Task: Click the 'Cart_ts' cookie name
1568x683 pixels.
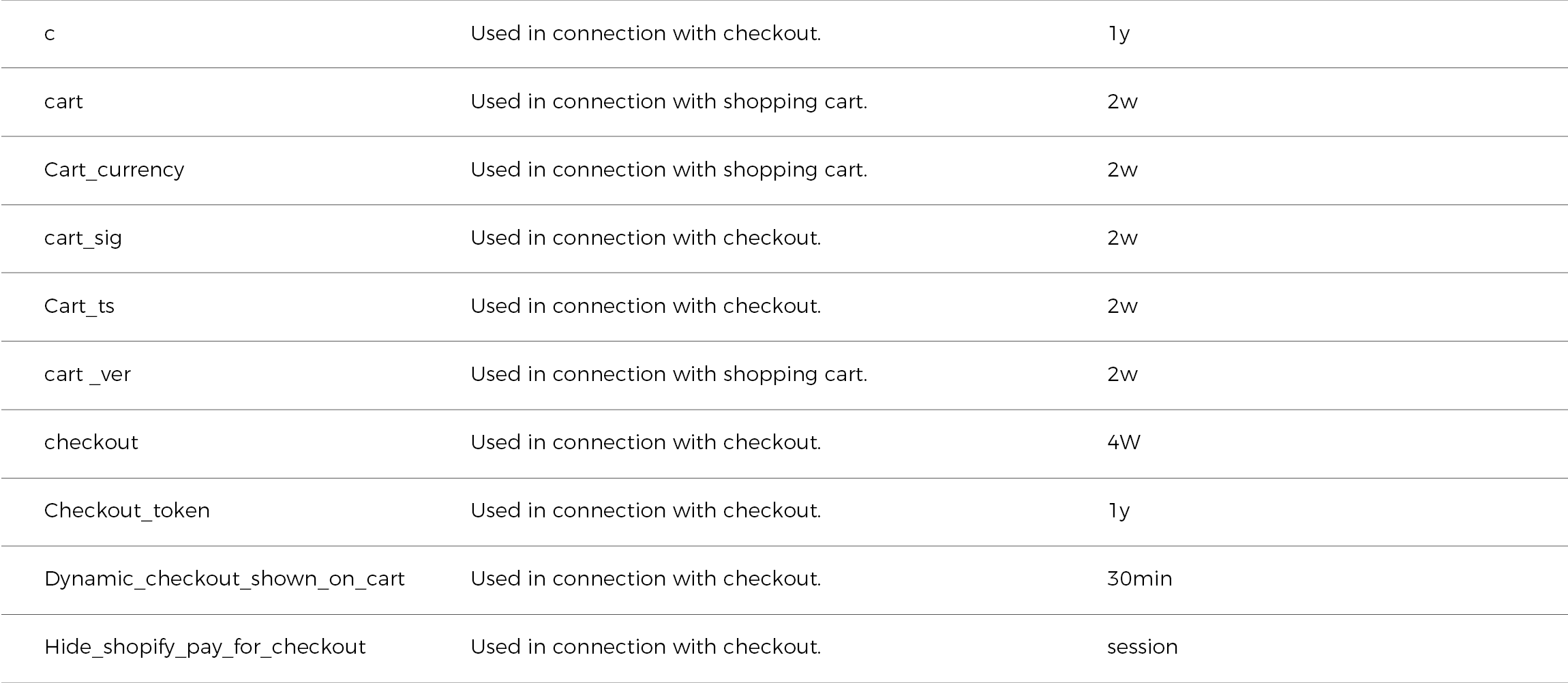Action: coord(79,306)
